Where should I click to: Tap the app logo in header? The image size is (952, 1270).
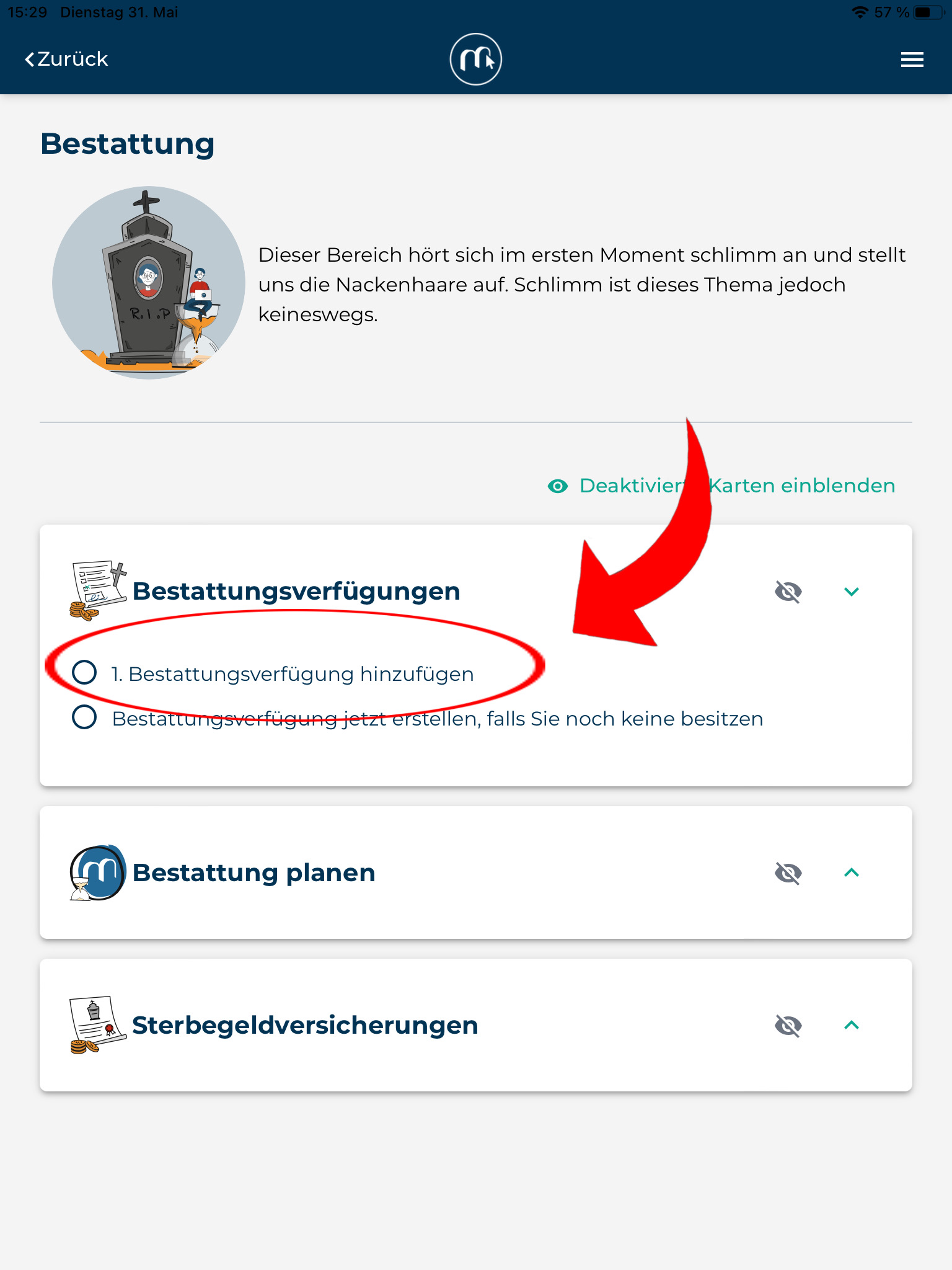click(x=475, y=59)
